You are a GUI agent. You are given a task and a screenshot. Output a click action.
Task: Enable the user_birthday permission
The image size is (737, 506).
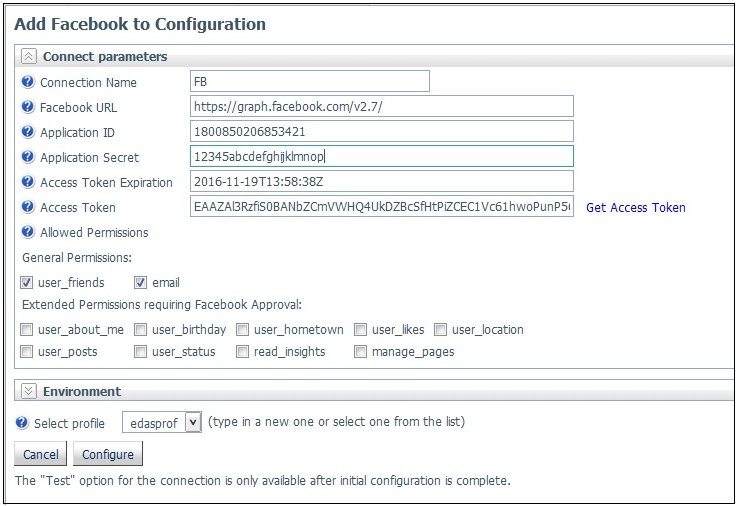(x=140, y=329)
